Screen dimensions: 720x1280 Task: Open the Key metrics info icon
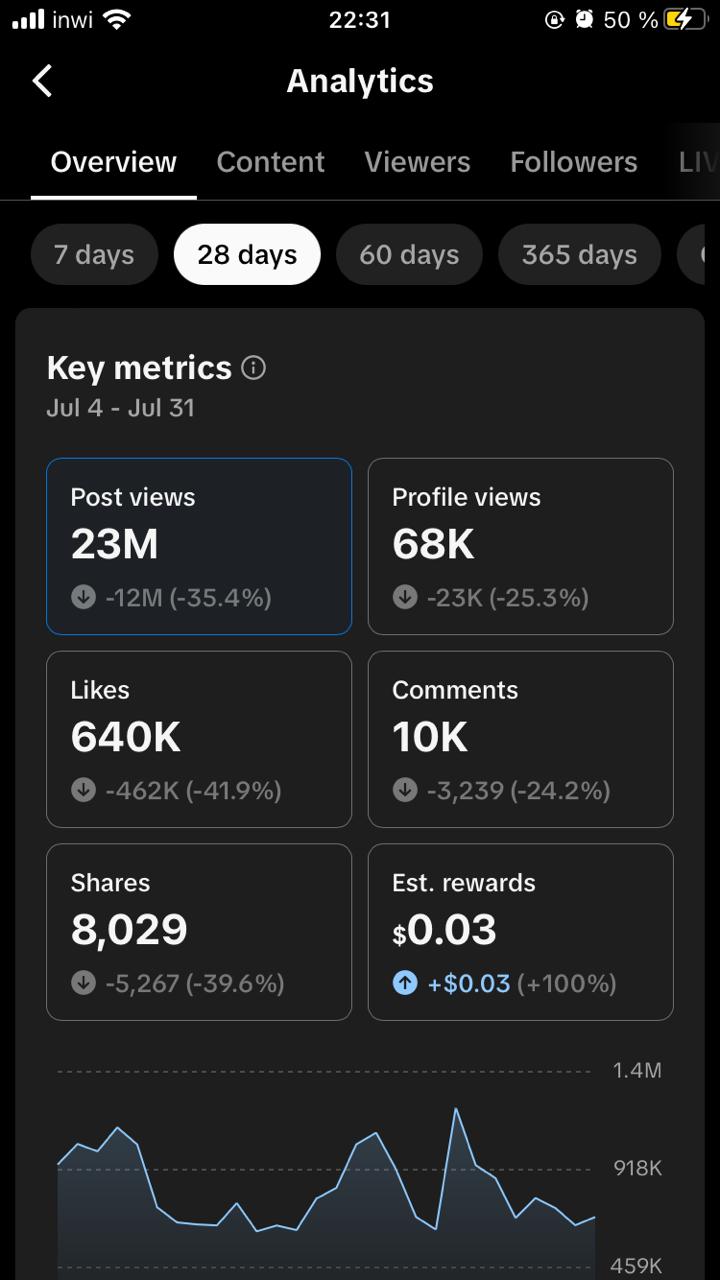point(254,368)
